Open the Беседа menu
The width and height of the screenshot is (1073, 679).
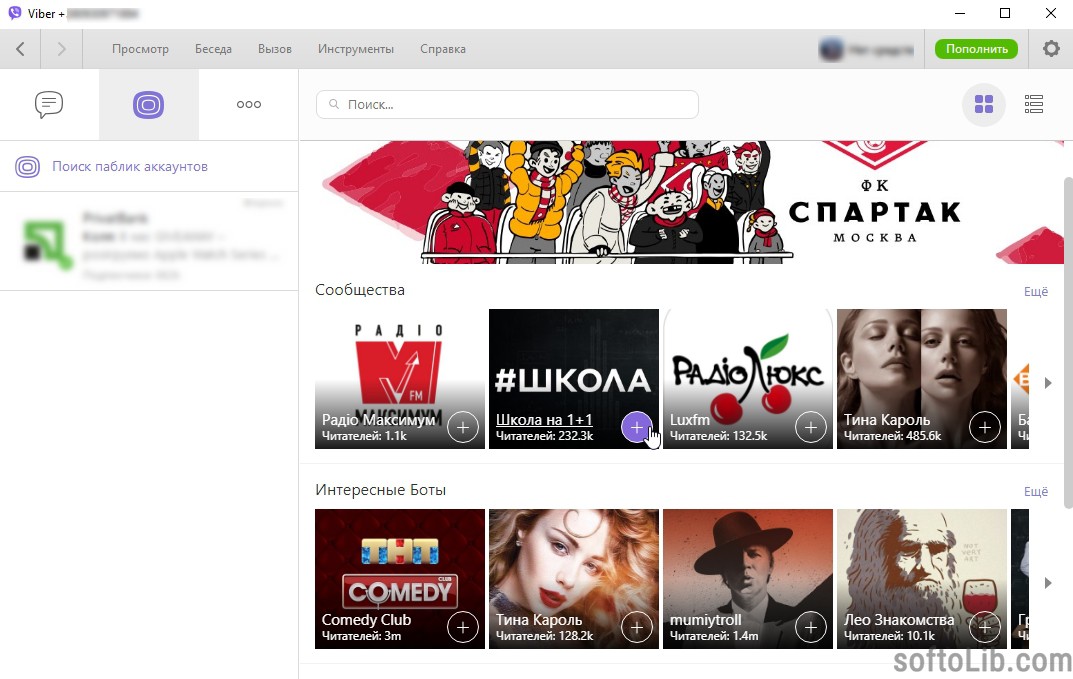point(214,49)
